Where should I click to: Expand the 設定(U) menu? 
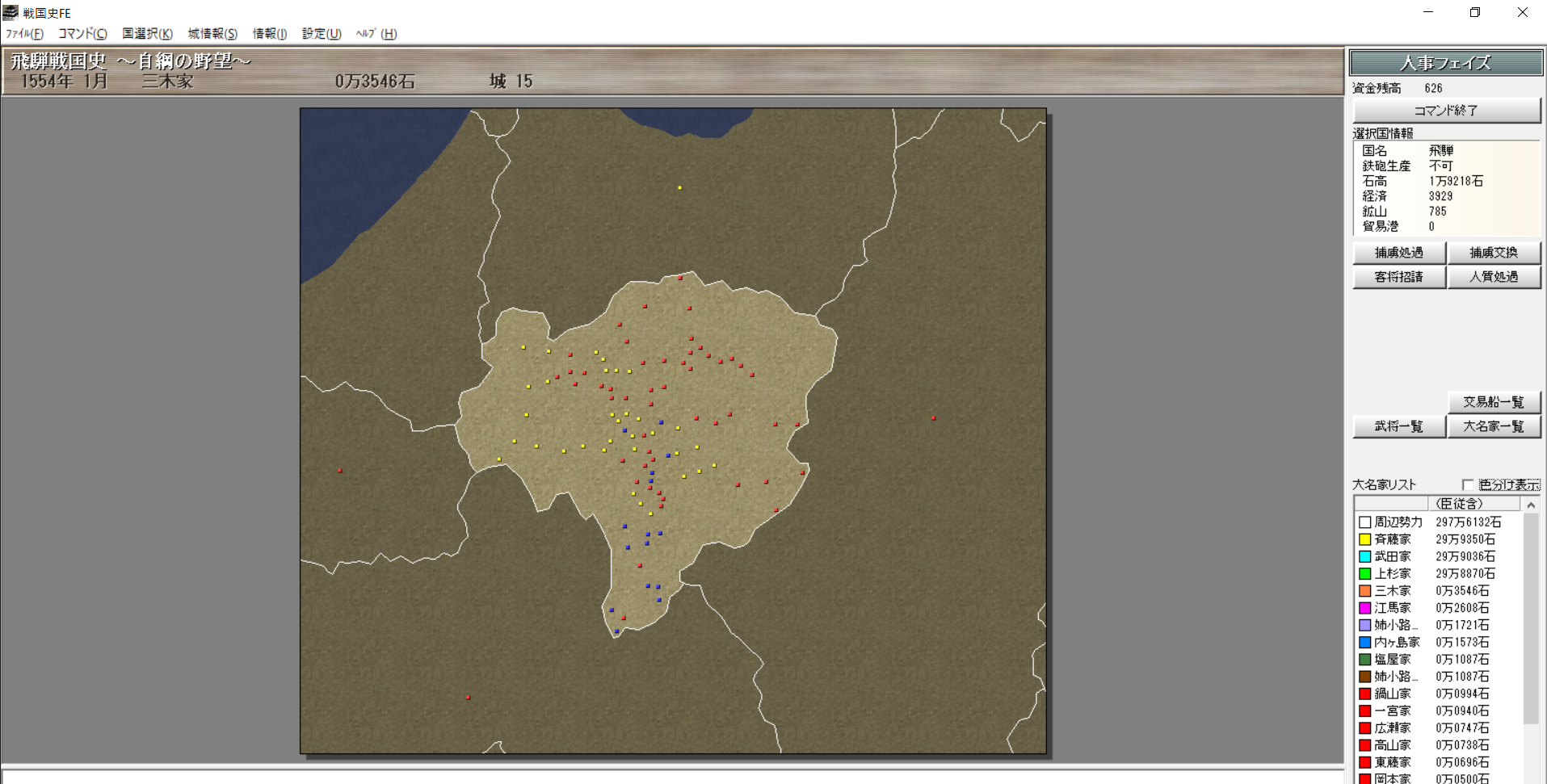[x=322, y=33]
